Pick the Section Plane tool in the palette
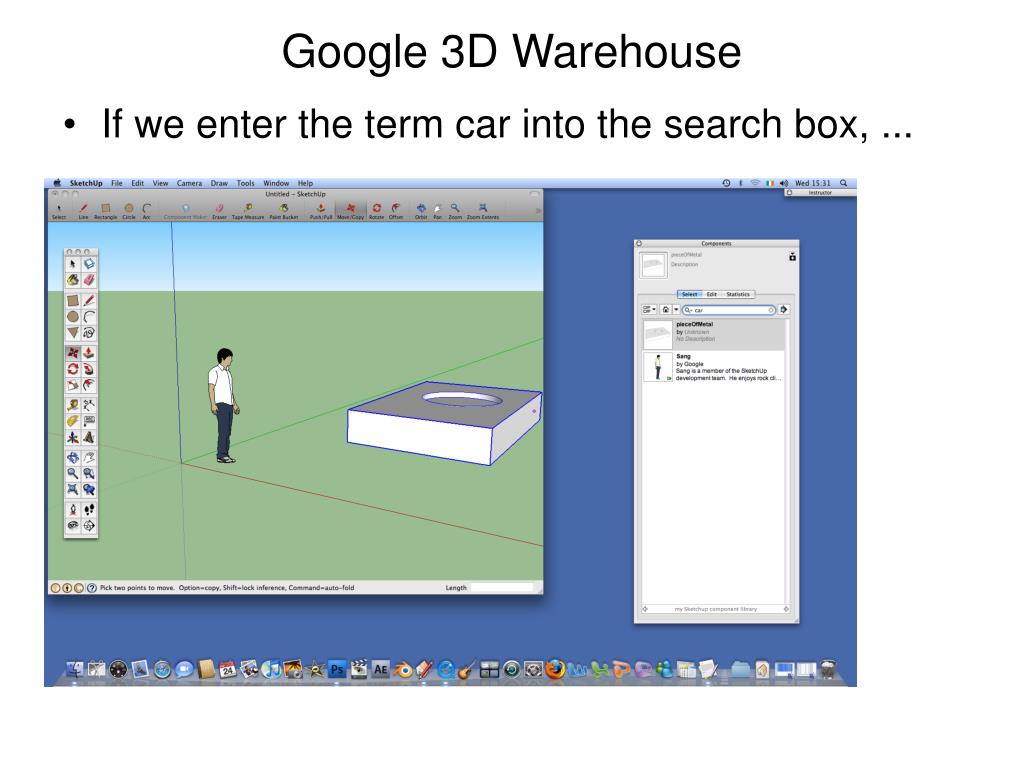Image resolution: width=1024 pixels, height=768 pixels. [x=89, y=526]
